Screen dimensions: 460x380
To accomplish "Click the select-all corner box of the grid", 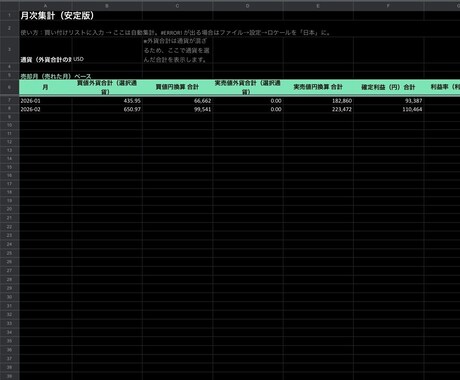I will coord(9,6).
